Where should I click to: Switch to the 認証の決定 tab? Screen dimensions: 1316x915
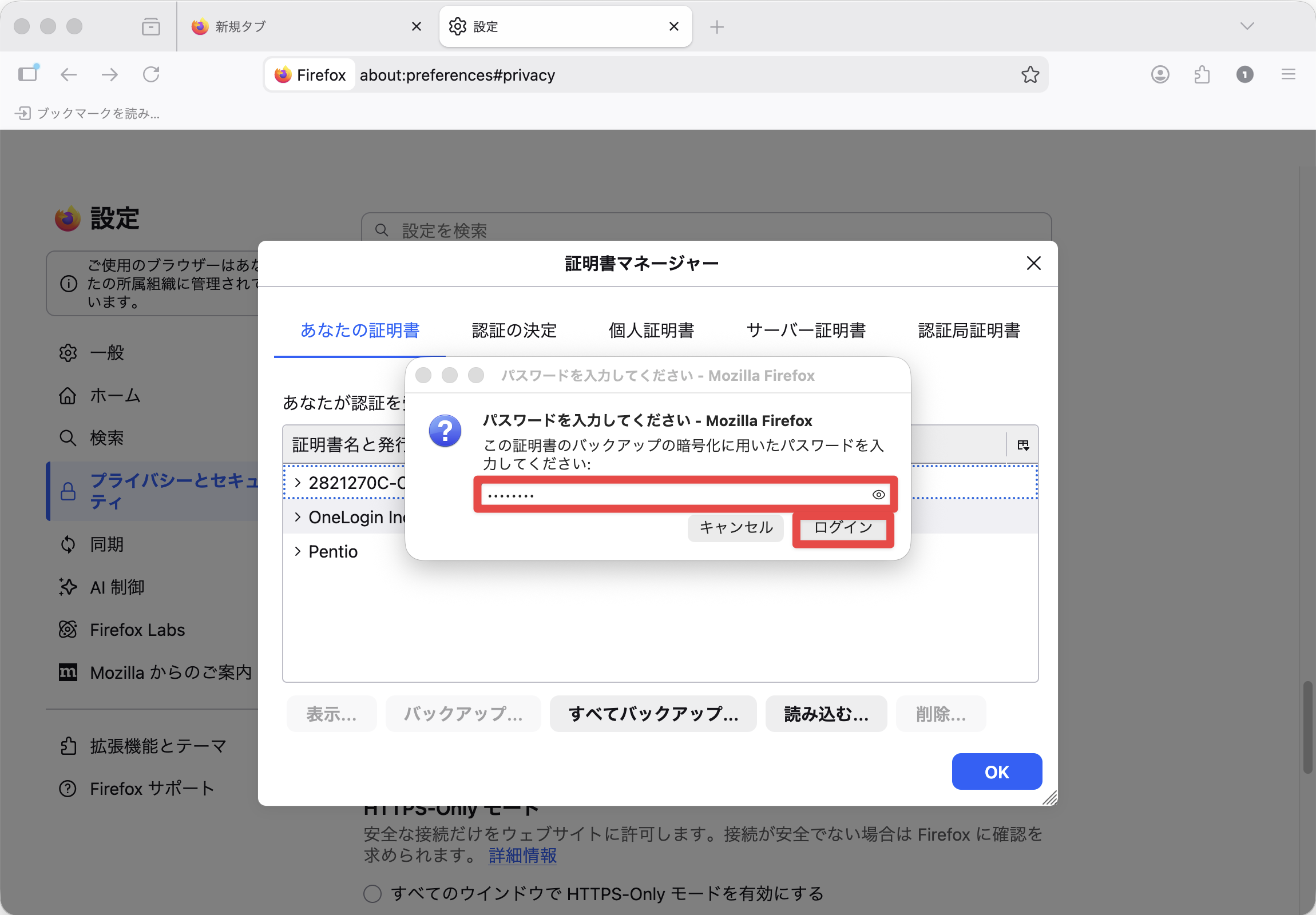pyautogui.click(x=514, y=331)
